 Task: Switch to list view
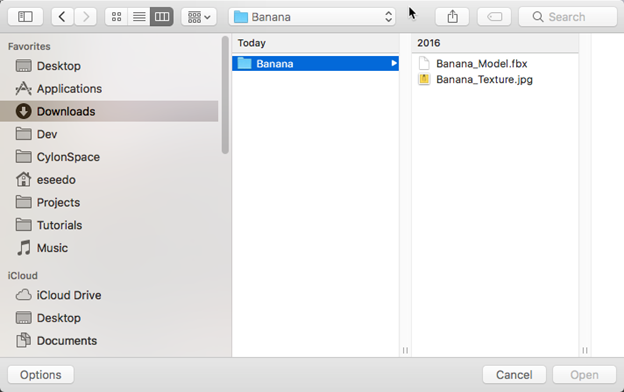[x=139, y=17]
